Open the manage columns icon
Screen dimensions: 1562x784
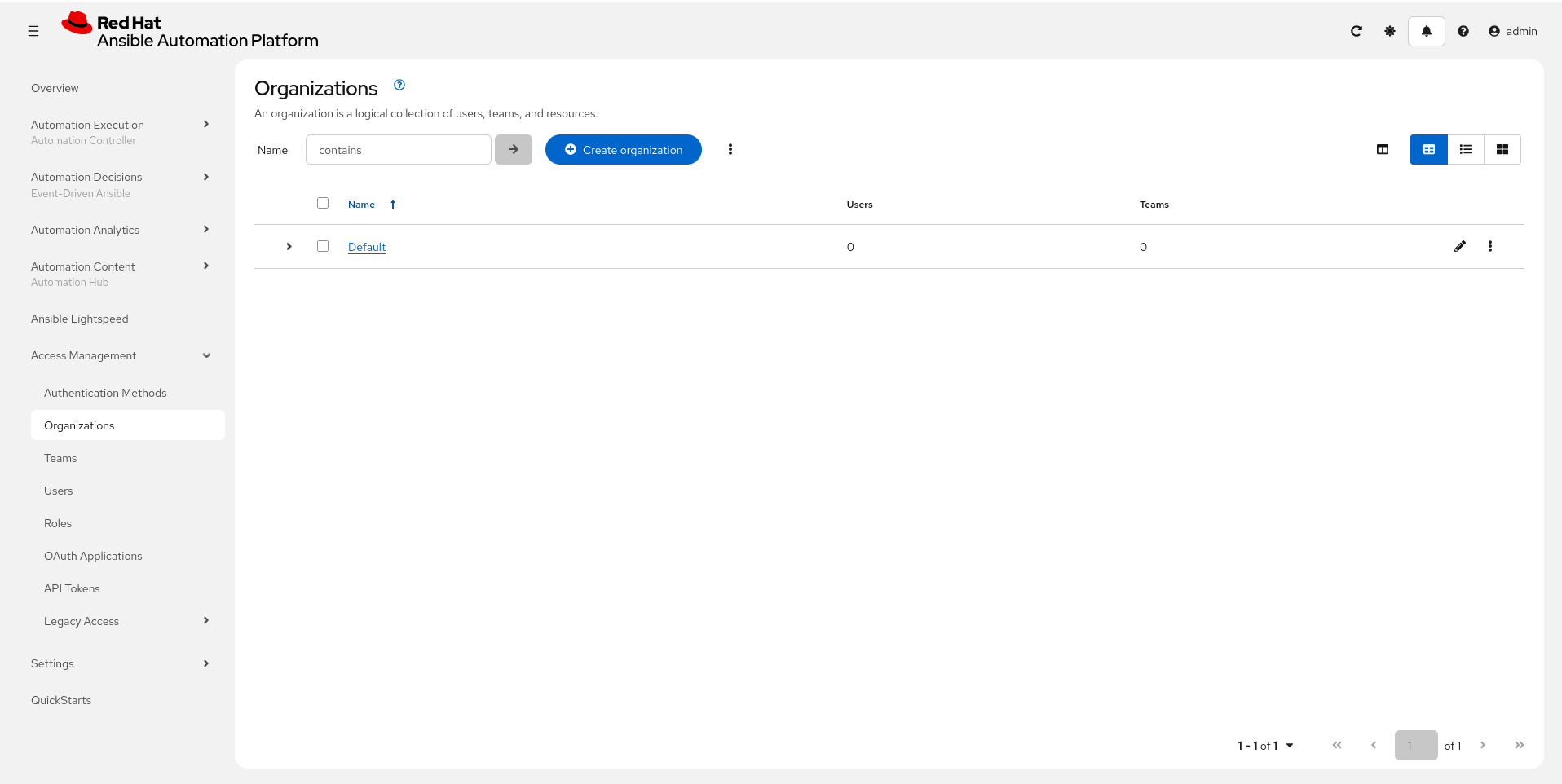1383,150
